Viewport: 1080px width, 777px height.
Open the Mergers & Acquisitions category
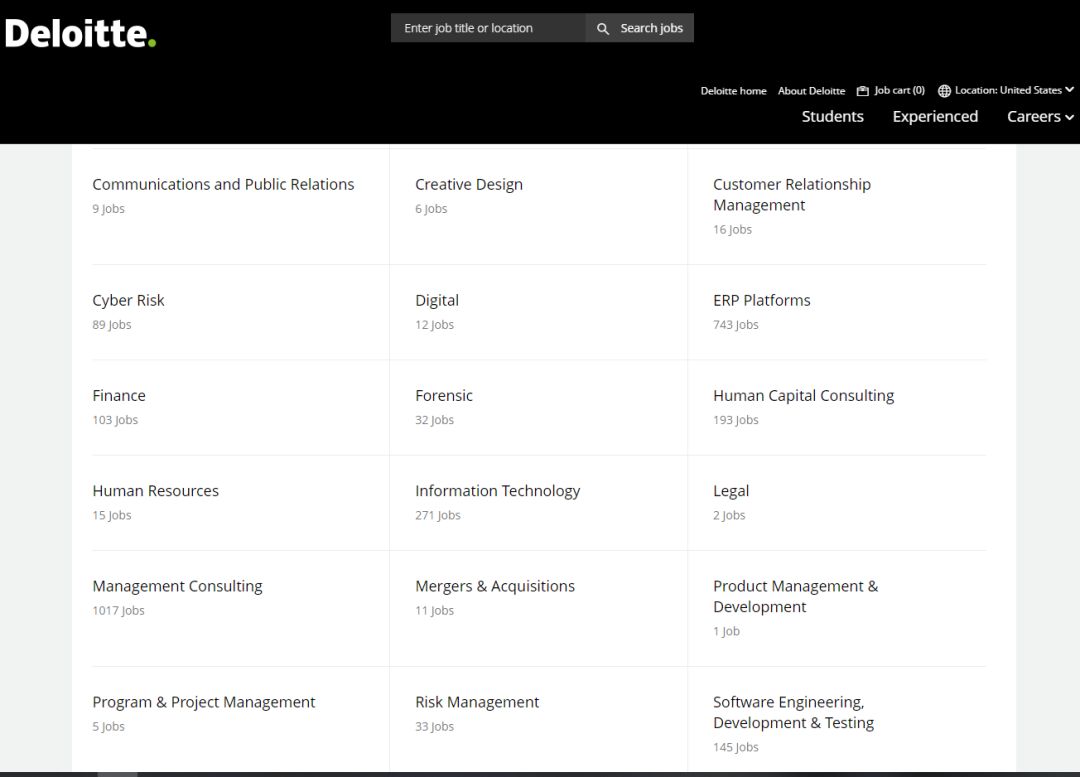(x=495, y=586)
